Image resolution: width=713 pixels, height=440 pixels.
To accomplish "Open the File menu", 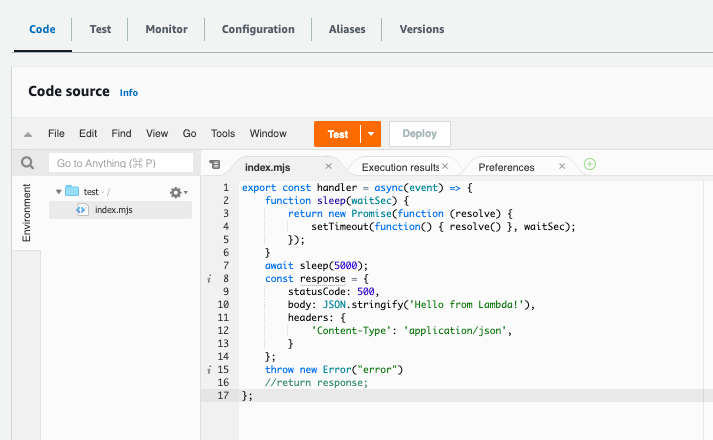I will point(56,134).
